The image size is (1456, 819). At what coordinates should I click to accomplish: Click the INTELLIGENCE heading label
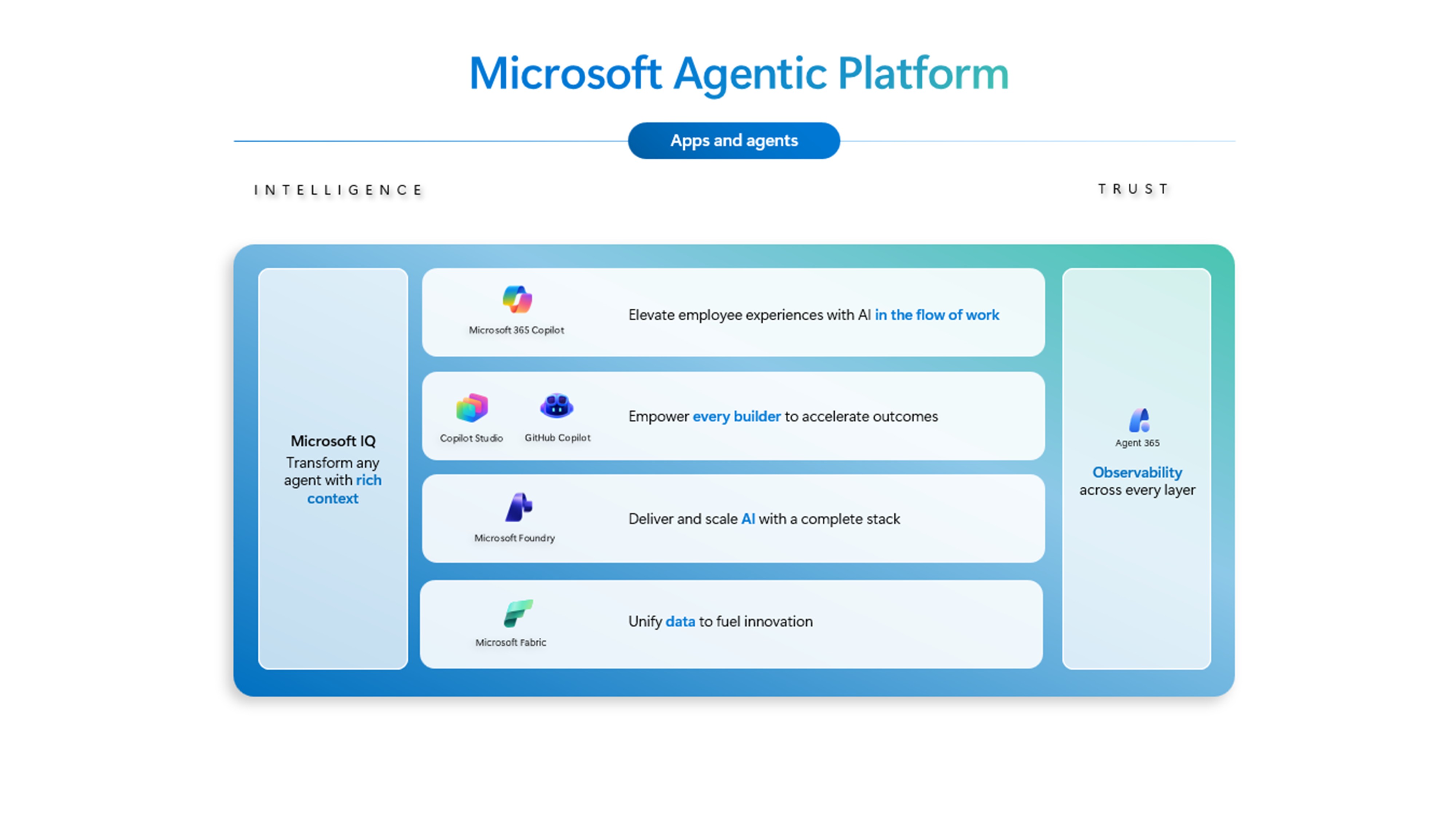pos(338,190)
